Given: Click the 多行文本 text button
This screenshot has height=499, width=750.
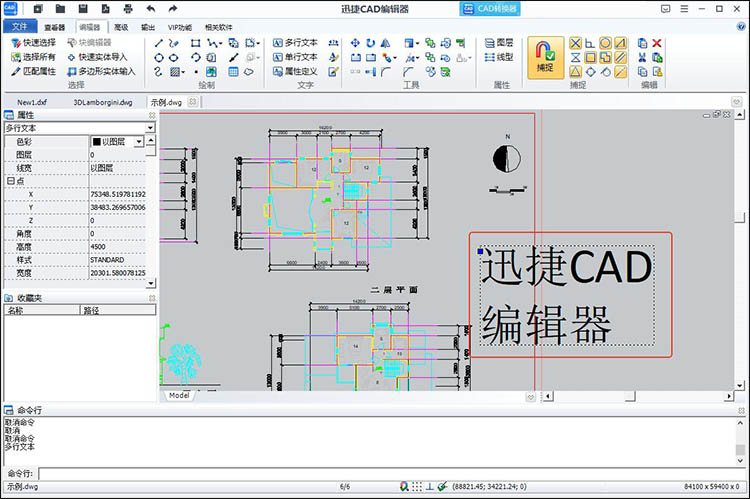Looking at the screenshot, I should tap(295, 43).
